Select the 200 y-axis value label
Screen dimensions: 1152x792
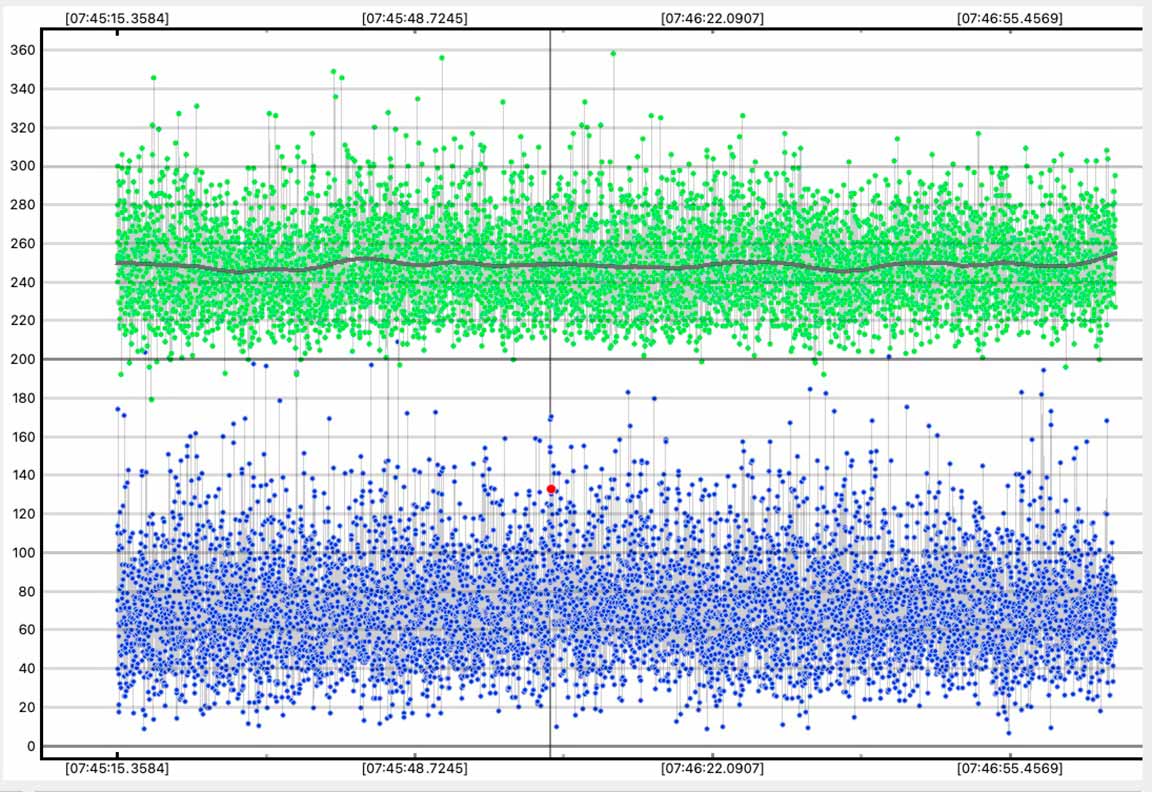coord(22,360)
